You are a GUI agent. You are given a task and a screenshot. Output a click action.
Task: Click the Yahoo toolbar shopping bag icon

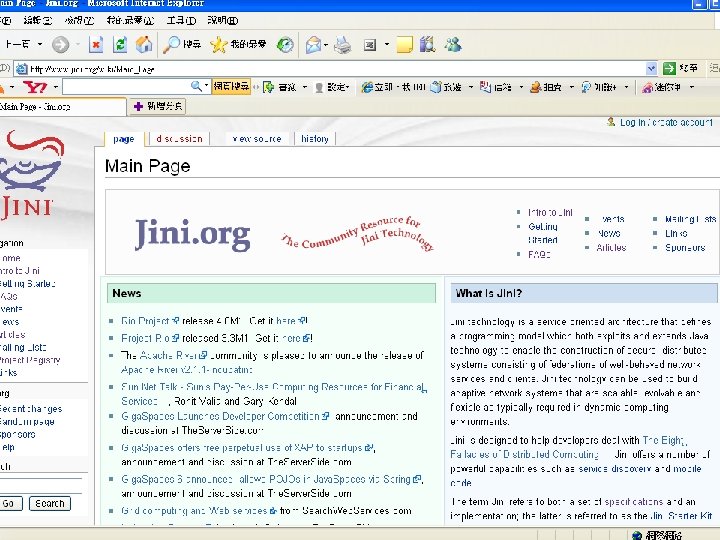[436, 87]
